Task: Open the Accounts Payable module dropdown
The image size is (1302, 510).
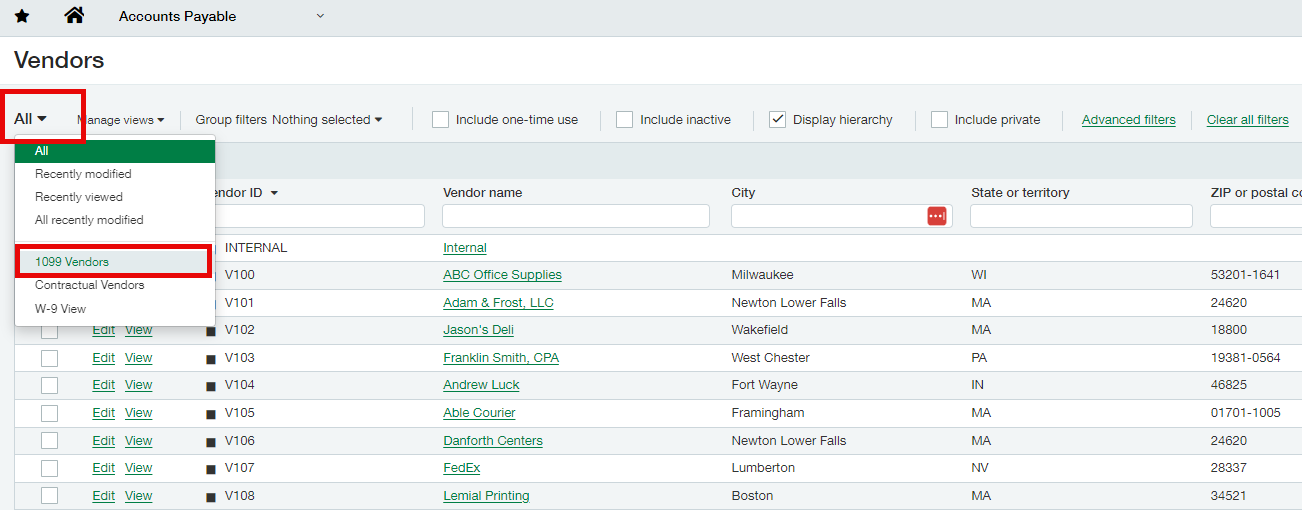Action: click(x=222, y=16)
